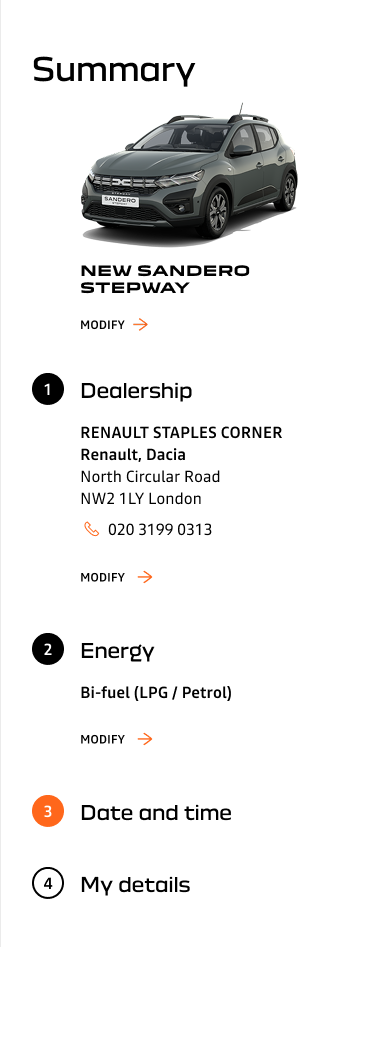
Task: Click the Bi-fuel (LPG / Petrol) text
Action: coord(156,693)
